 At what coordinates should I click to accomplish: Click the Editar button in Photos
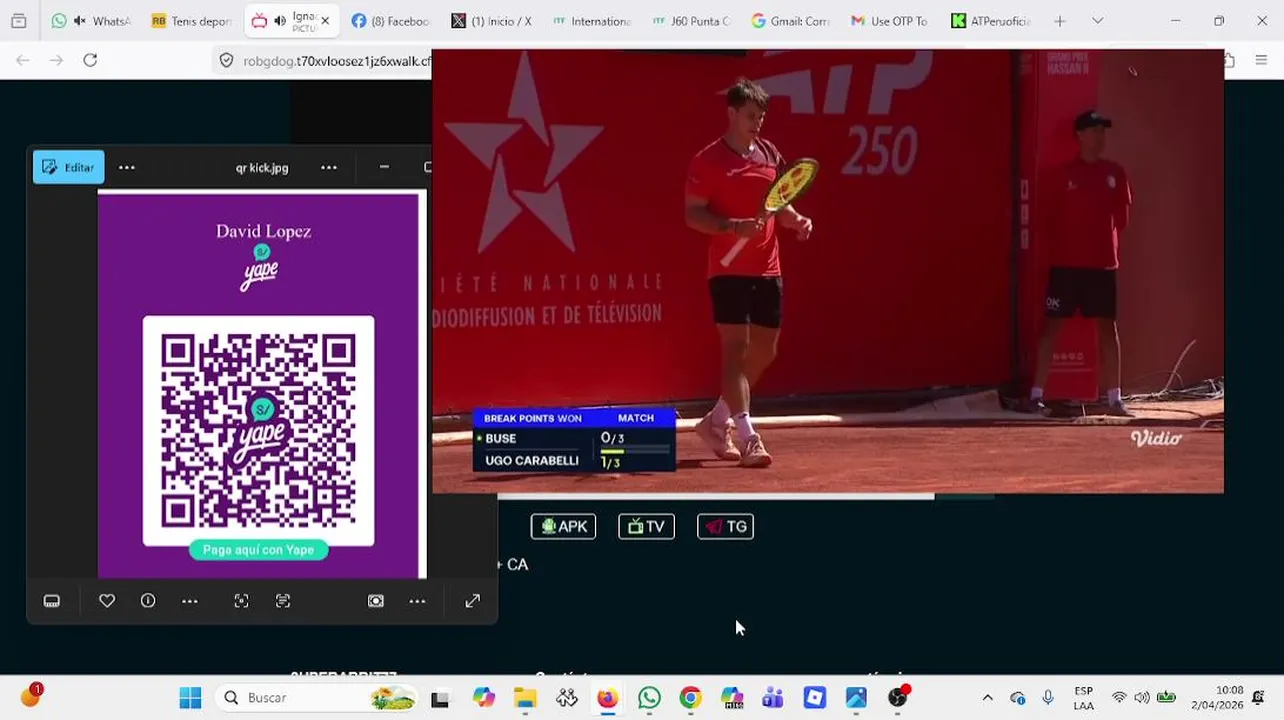tap(68, 167)
